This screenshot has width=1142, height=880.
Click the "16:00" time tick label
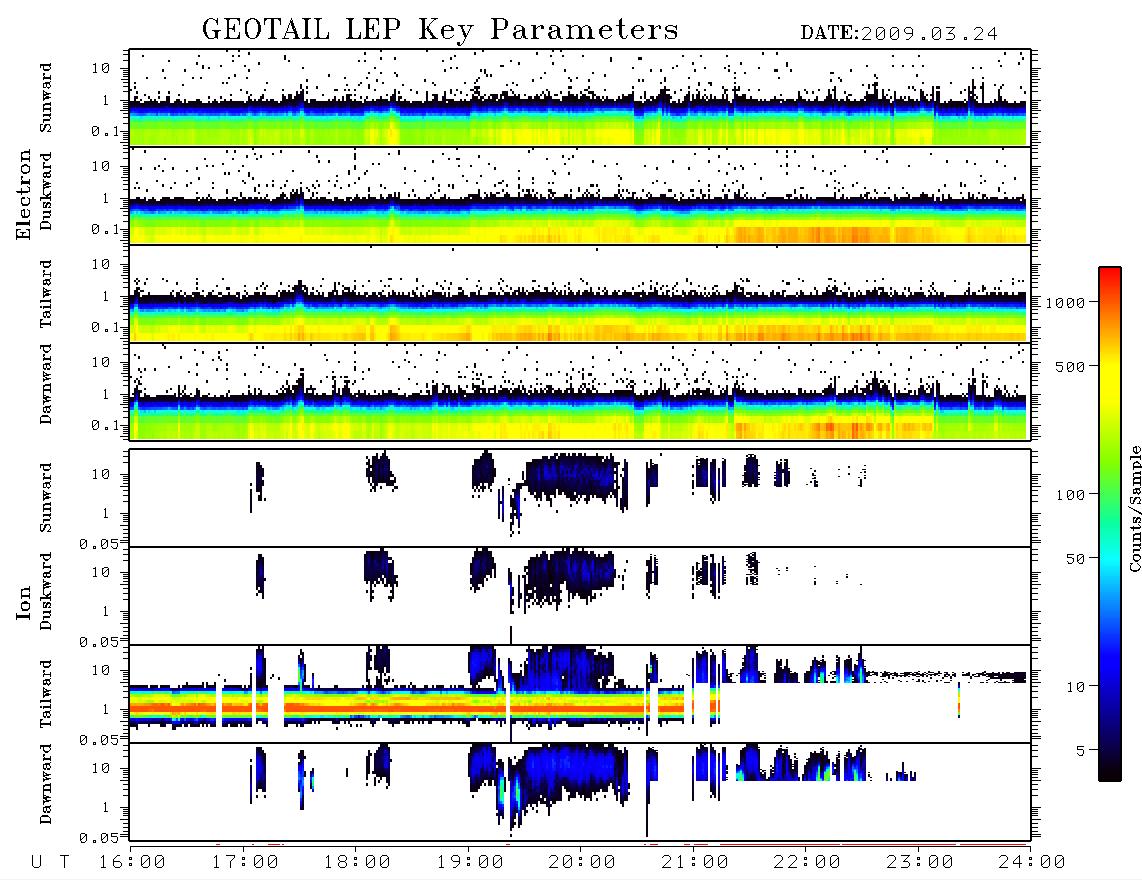pyautogui.click(x=132, y=863)
